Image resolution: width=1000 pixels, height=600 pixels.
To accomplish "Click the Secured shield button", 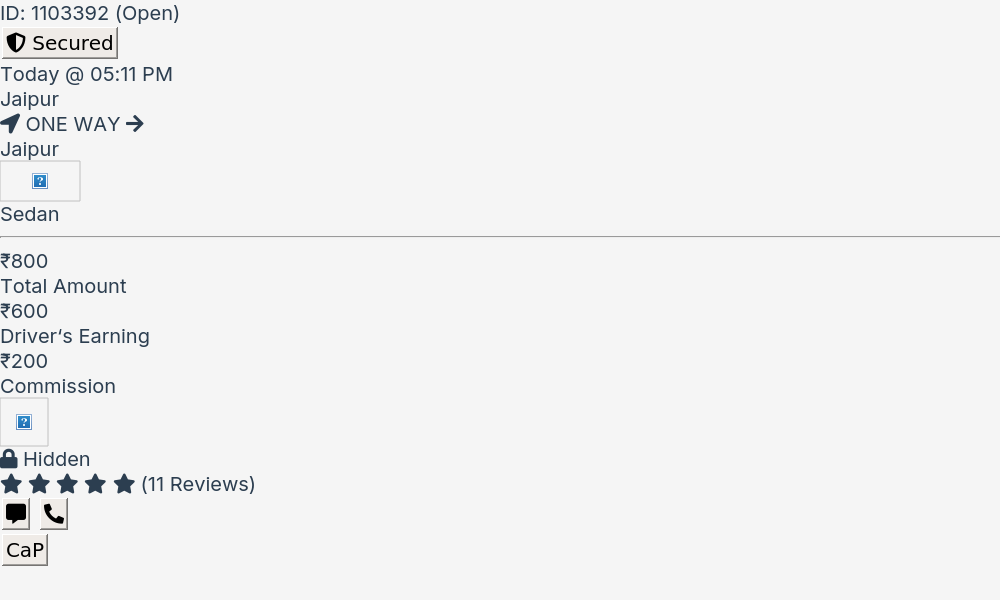I will click(60, 43).
